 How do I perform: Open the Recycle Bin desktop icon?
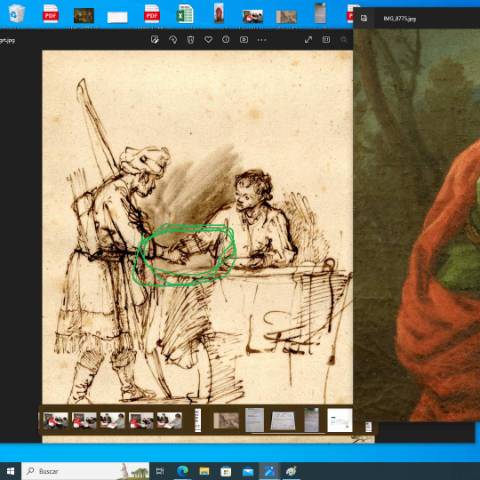click(17, 14)
